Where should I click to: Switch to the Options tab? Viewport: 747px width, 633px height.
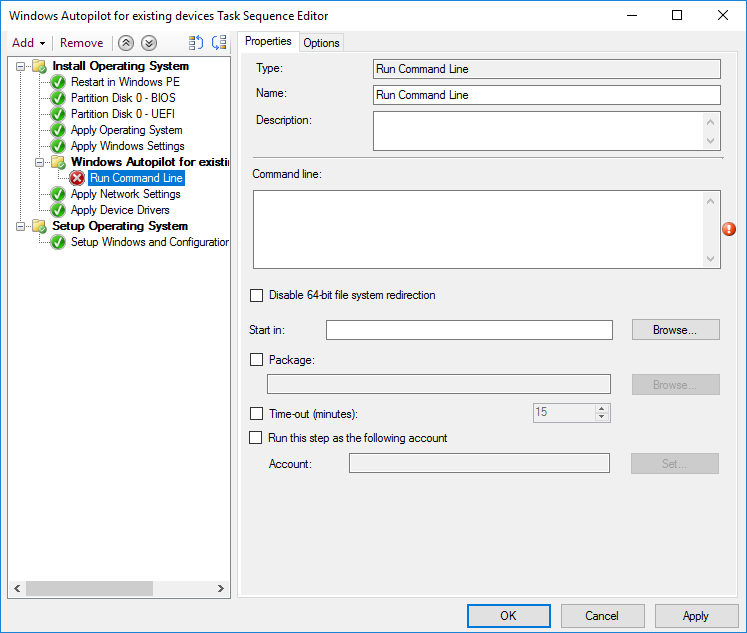[x=321, y=43]
